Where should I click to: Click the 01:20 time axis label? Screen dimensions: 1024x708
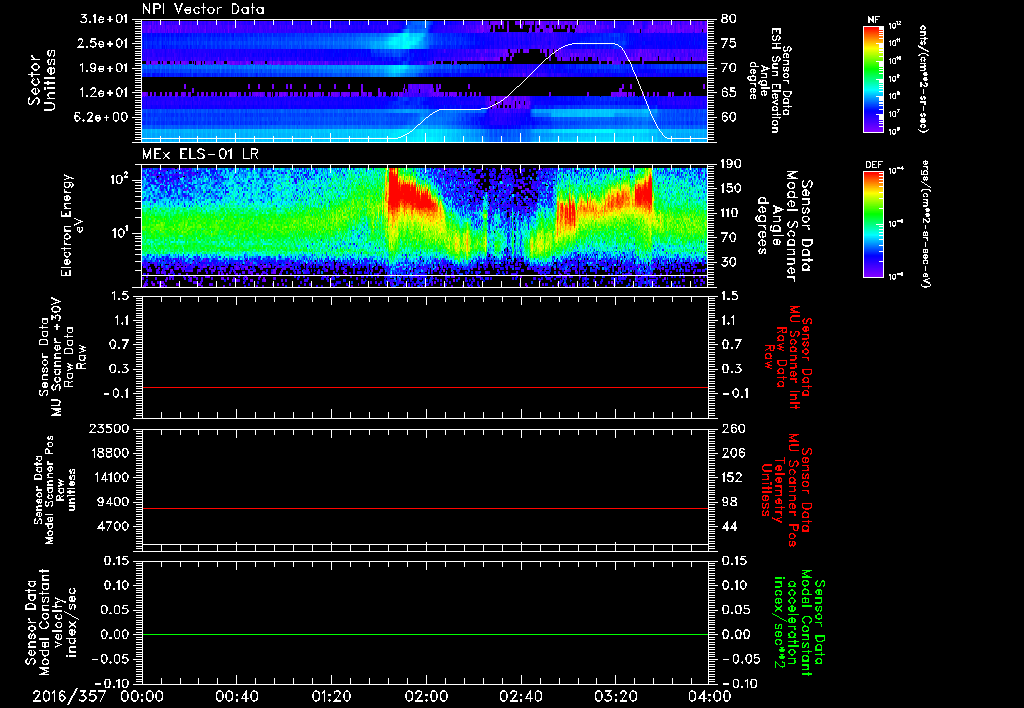(331, 696)
